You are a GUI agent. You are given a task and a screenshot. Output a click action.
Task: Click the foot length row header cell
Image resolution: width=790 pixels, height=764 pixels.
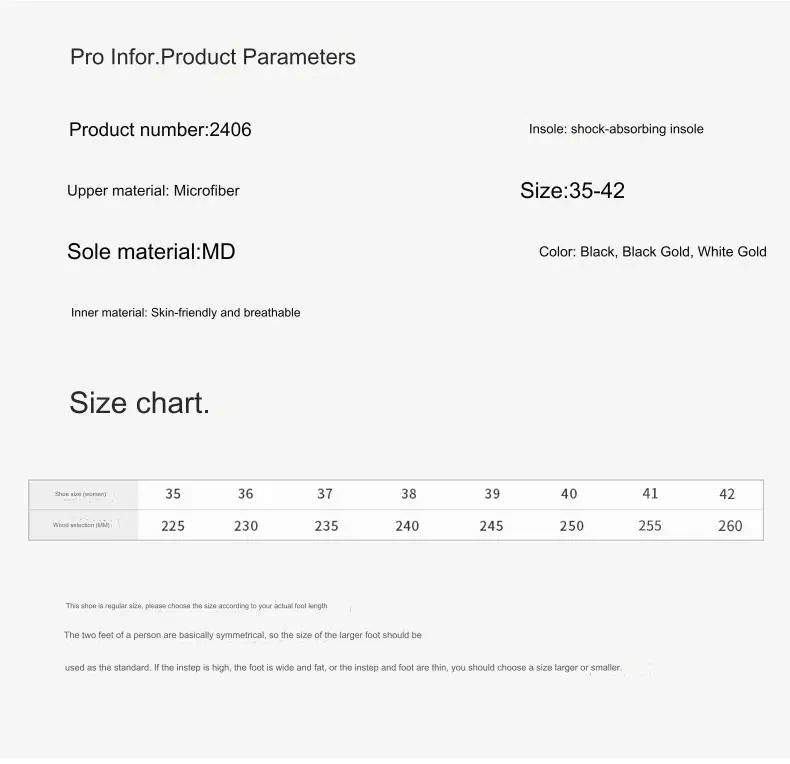click(x=83, y=525)
